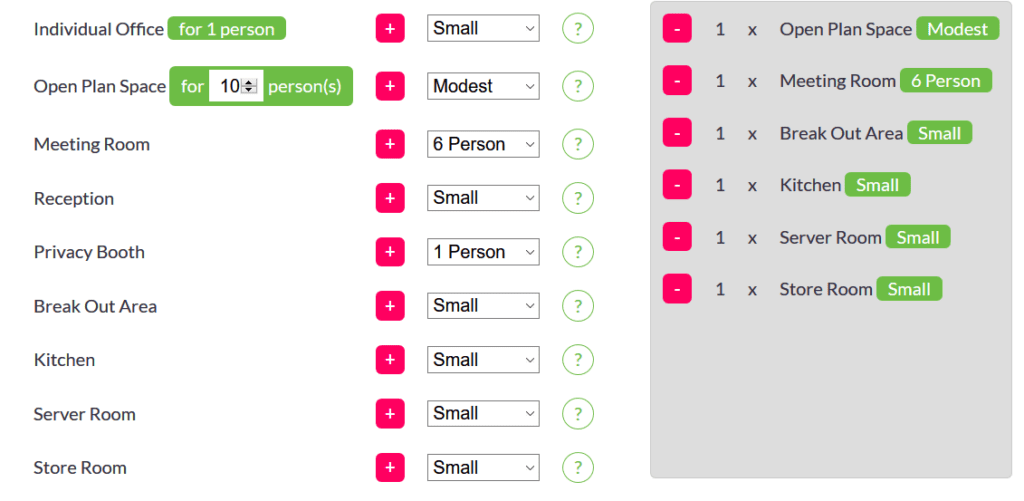Increase Open Plan person count with spinner

point(249,82)
